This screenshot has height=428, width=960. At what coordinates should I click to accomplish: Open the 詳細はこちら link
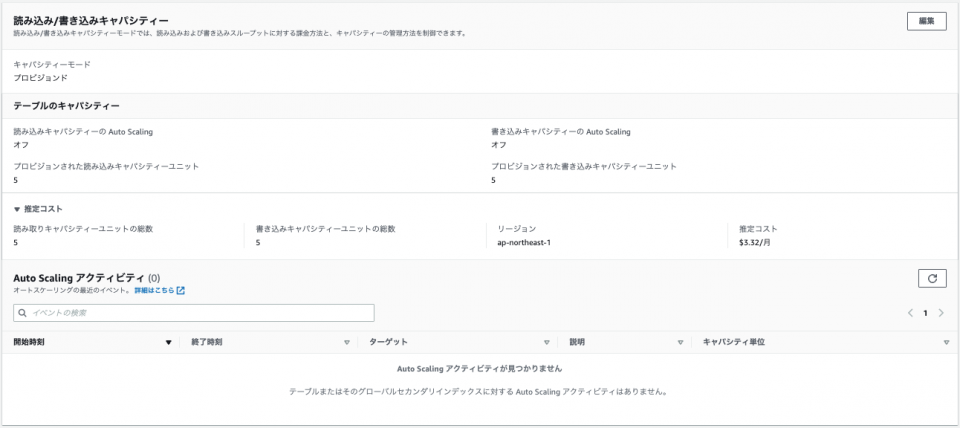pyautogui.click(x=154, y=291)
